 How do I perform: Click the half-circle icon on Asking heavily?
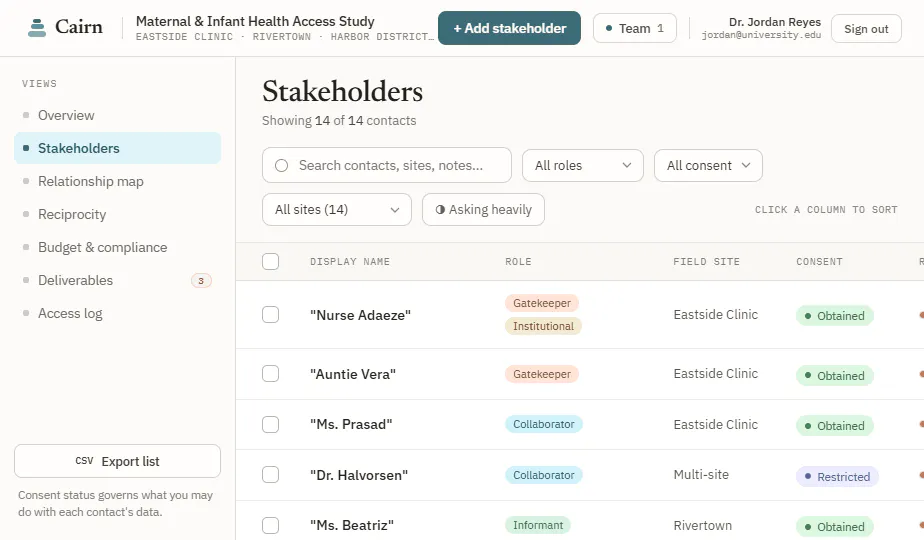[x=440, y=210]
